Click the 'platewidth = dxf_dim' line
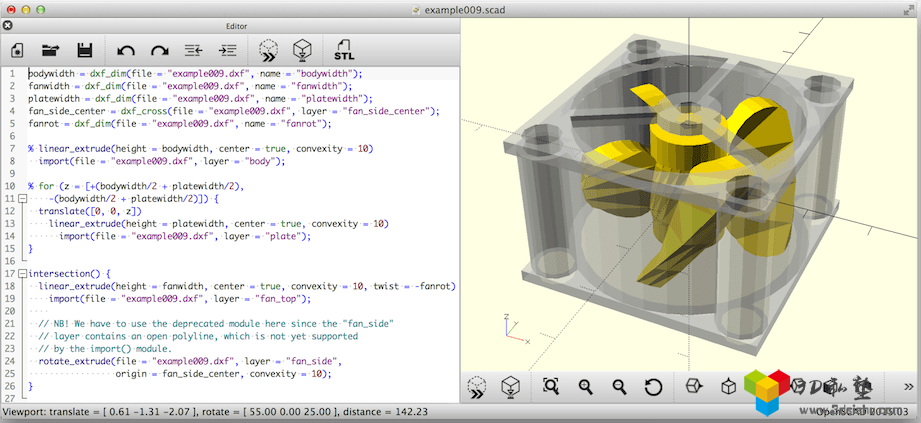 click(200, 99)
